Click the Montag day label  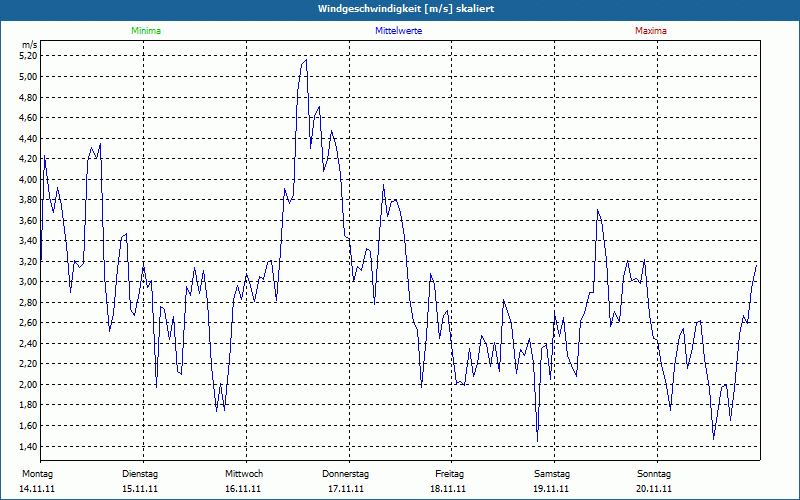[x=37, y=474]
